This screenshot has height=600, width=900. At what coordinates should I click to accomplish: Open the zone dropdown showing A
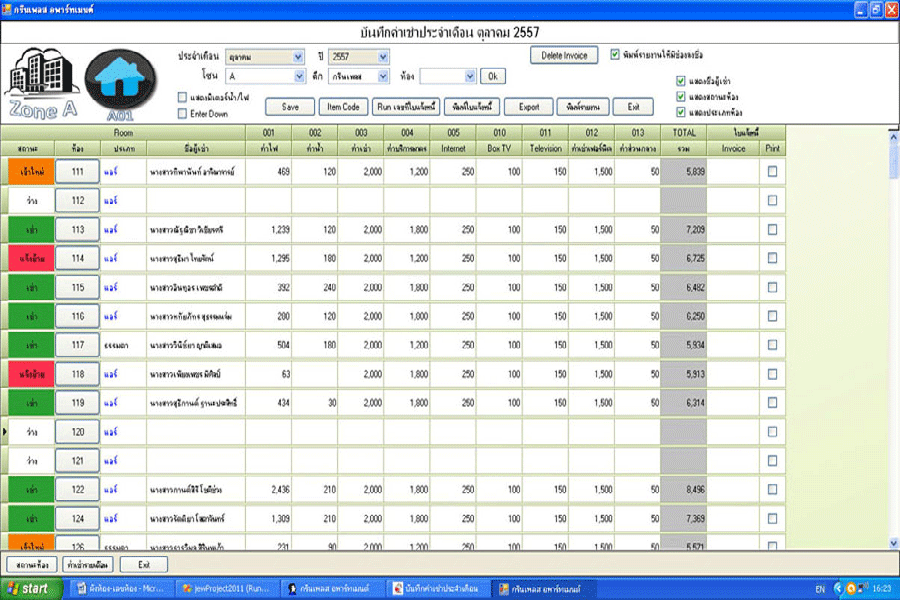click(x=298, y=76)
